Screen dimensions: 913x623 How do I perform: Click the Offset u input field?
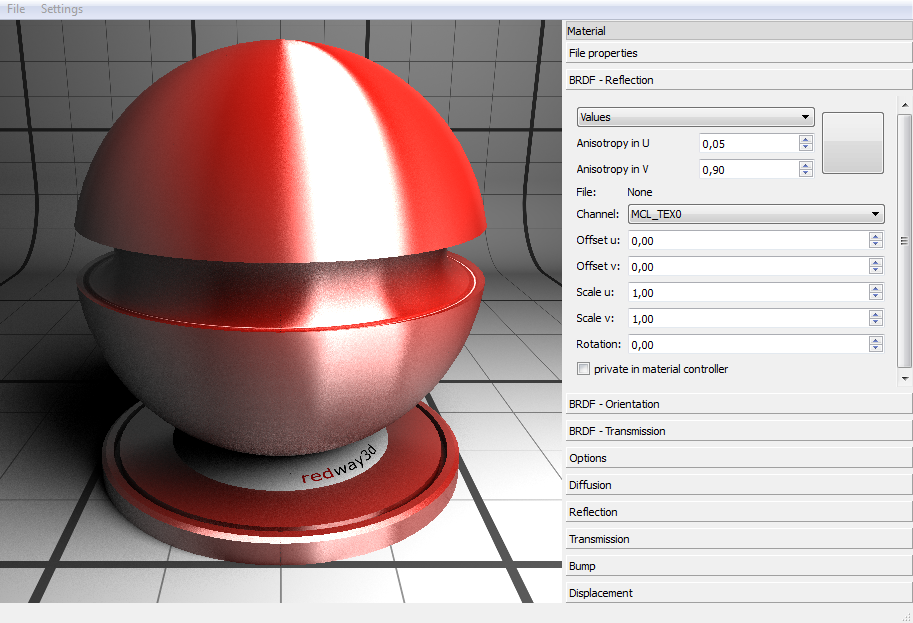tap(747, 240)
